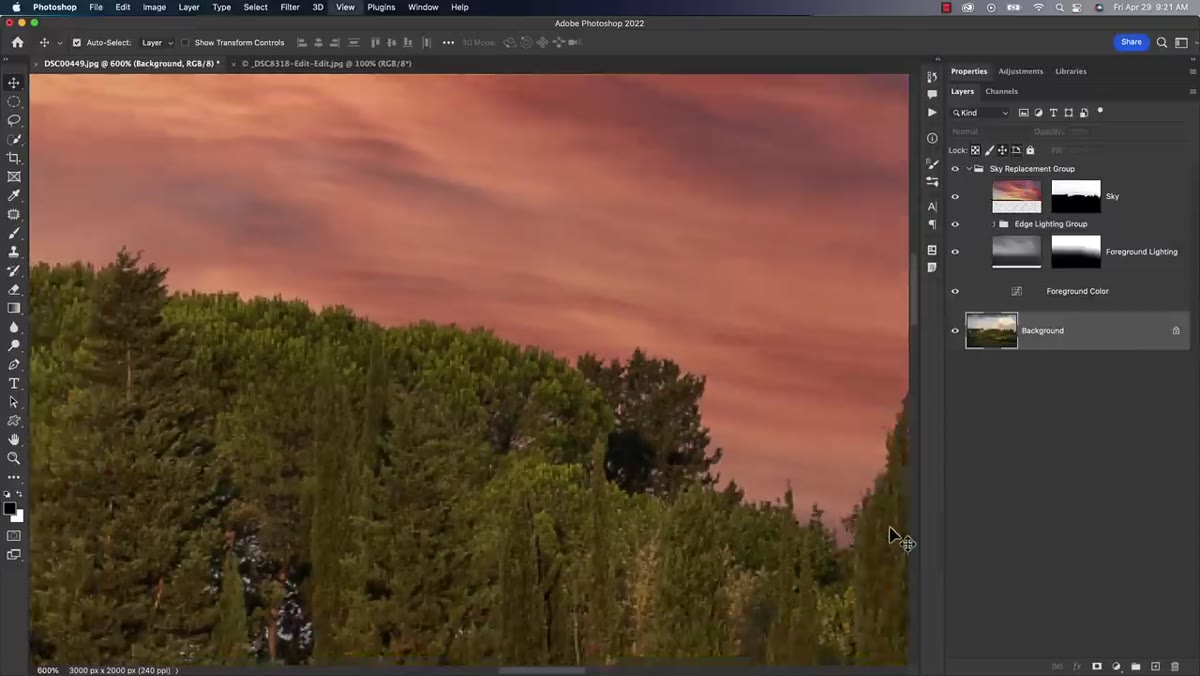
Task: Click Add layer mask icon at panel bottom
Action: tap(1096, 666)
